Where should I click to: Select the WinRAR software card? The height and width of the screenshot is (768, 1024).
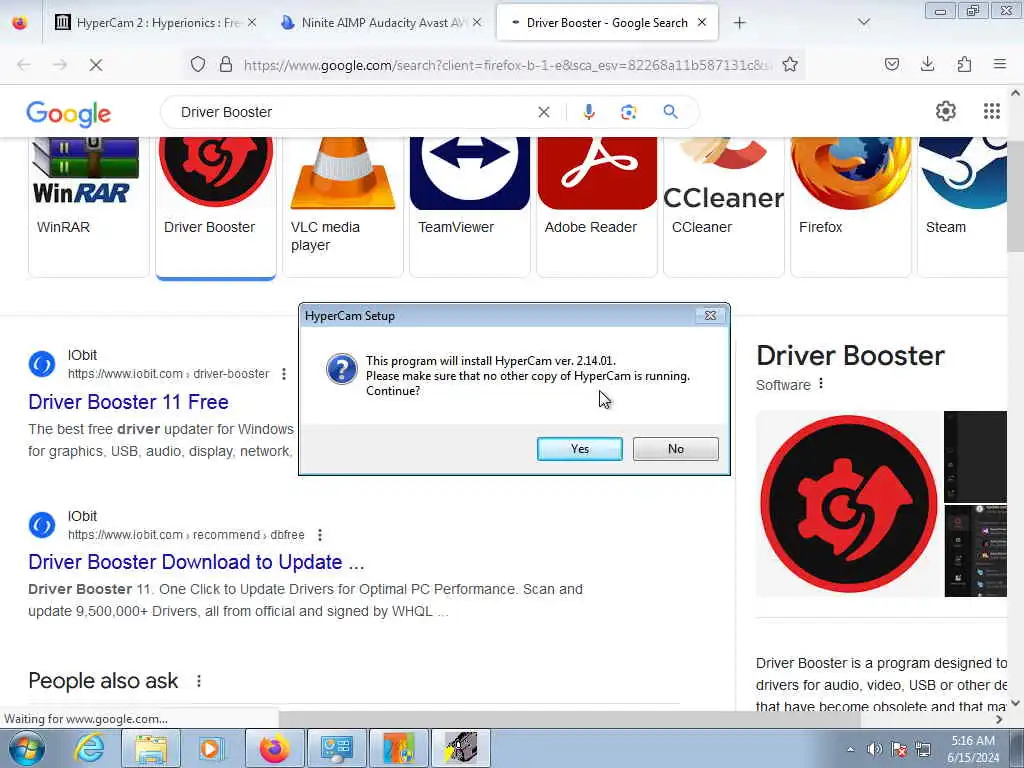click(89, 206)
